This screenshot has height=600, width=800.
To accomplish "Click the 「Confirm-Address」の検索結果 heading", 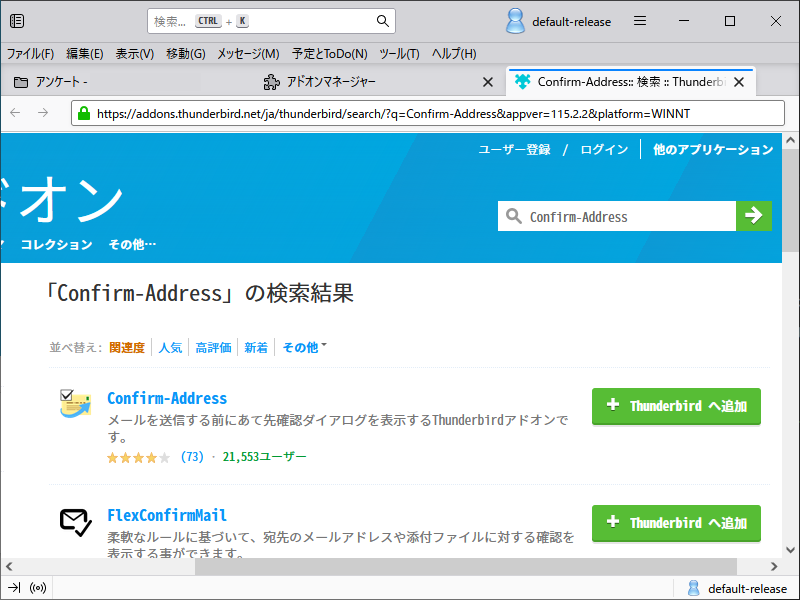I will pos(200,293).
